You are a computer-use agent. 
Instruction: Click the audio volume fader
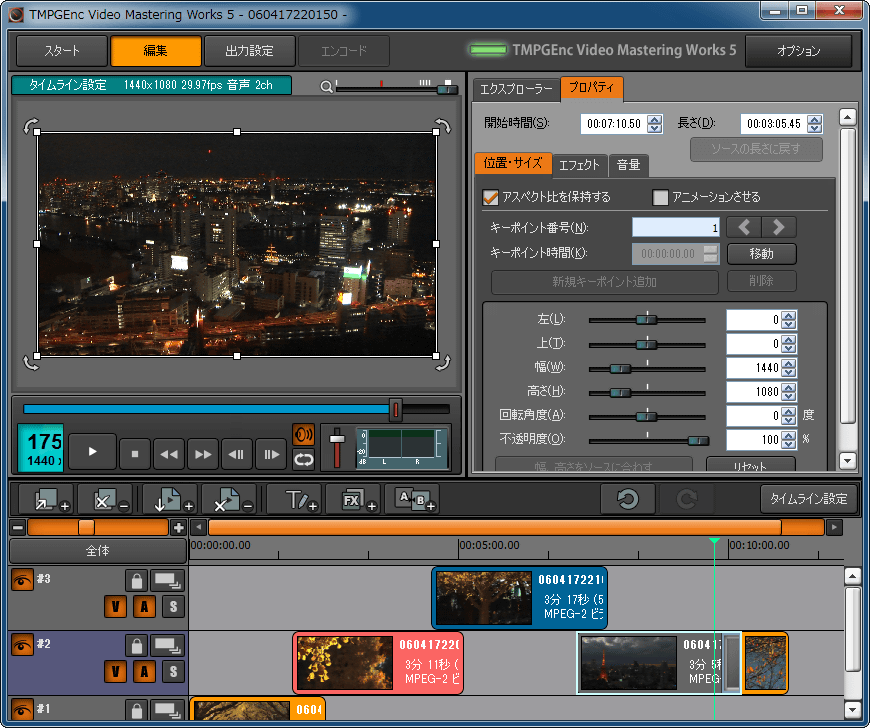337,439
